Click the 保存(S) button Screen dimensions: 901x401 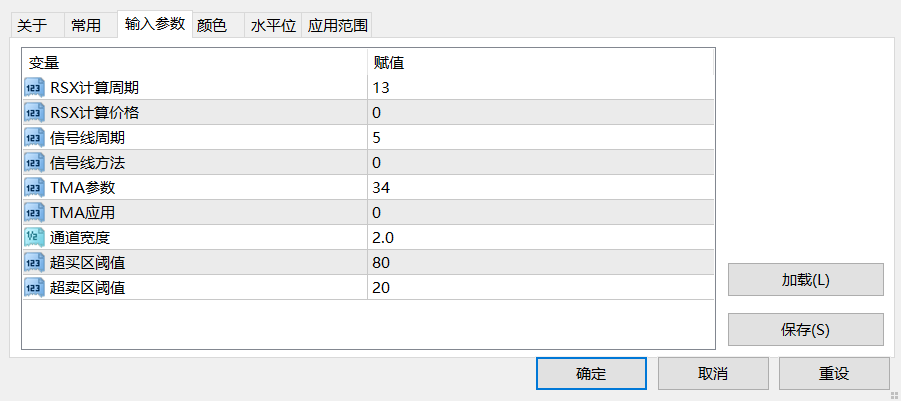point(806,330)
